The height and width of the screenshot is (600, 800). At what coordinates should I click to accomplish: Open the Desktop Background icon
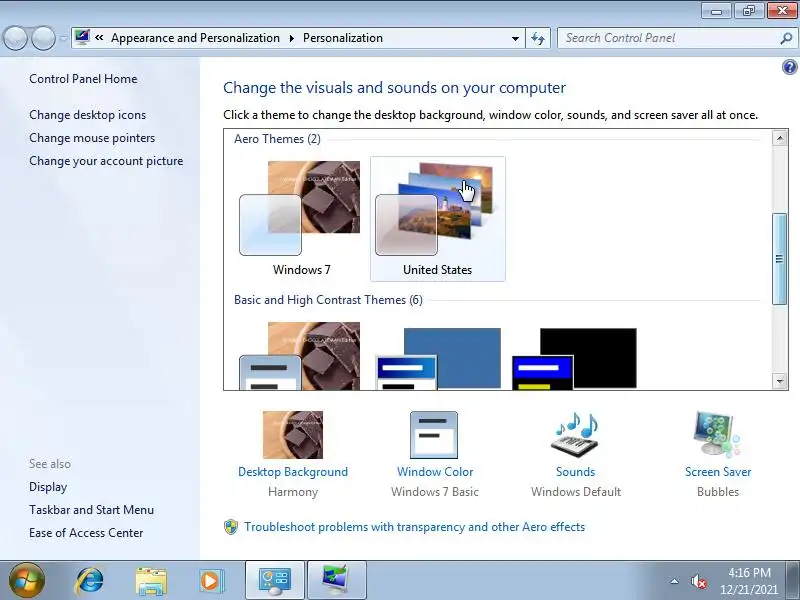(x=293, y=435)
